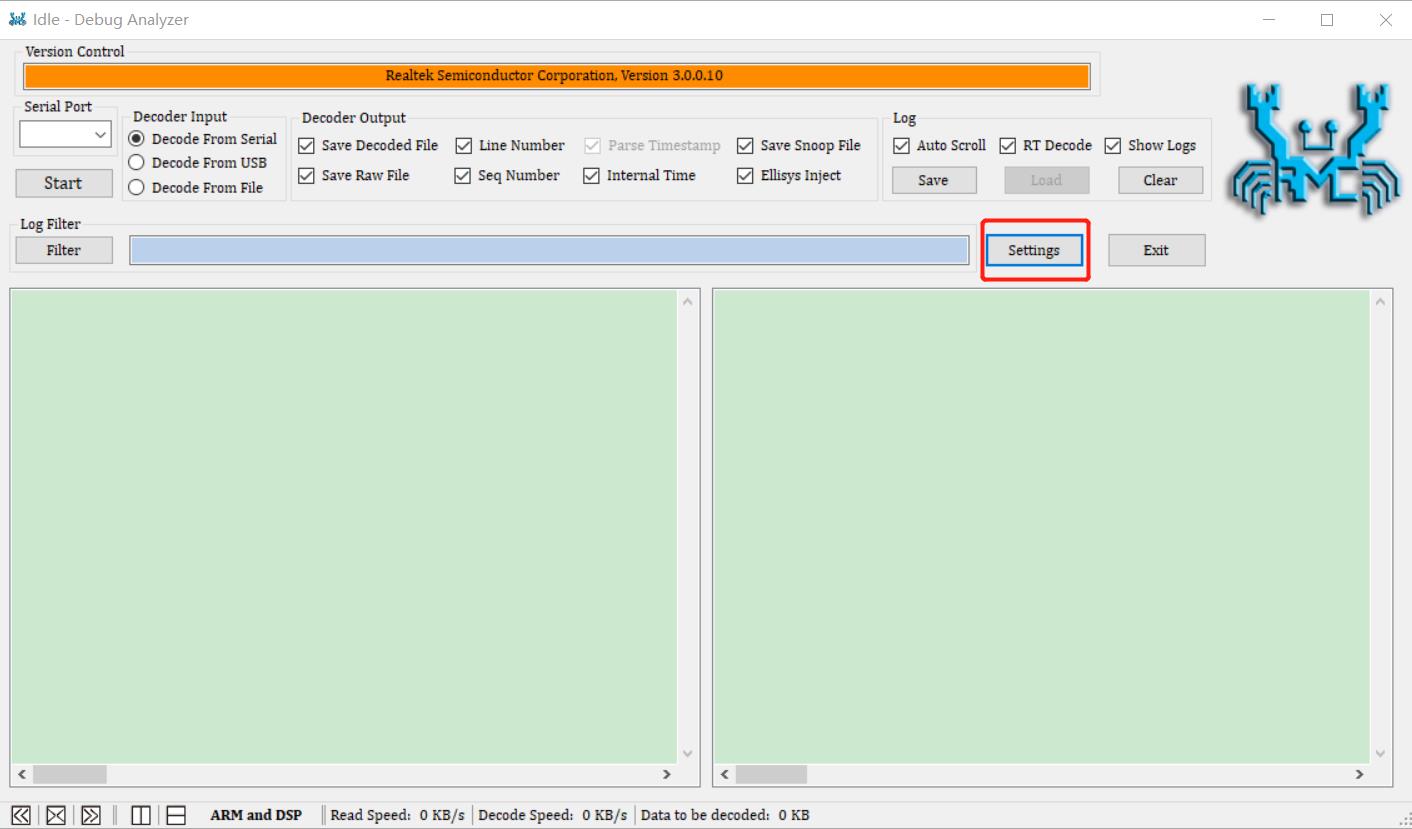Click the orange Realtek version banner
1412x829 pixels.
pyautogui.click(x=556, y=76)
